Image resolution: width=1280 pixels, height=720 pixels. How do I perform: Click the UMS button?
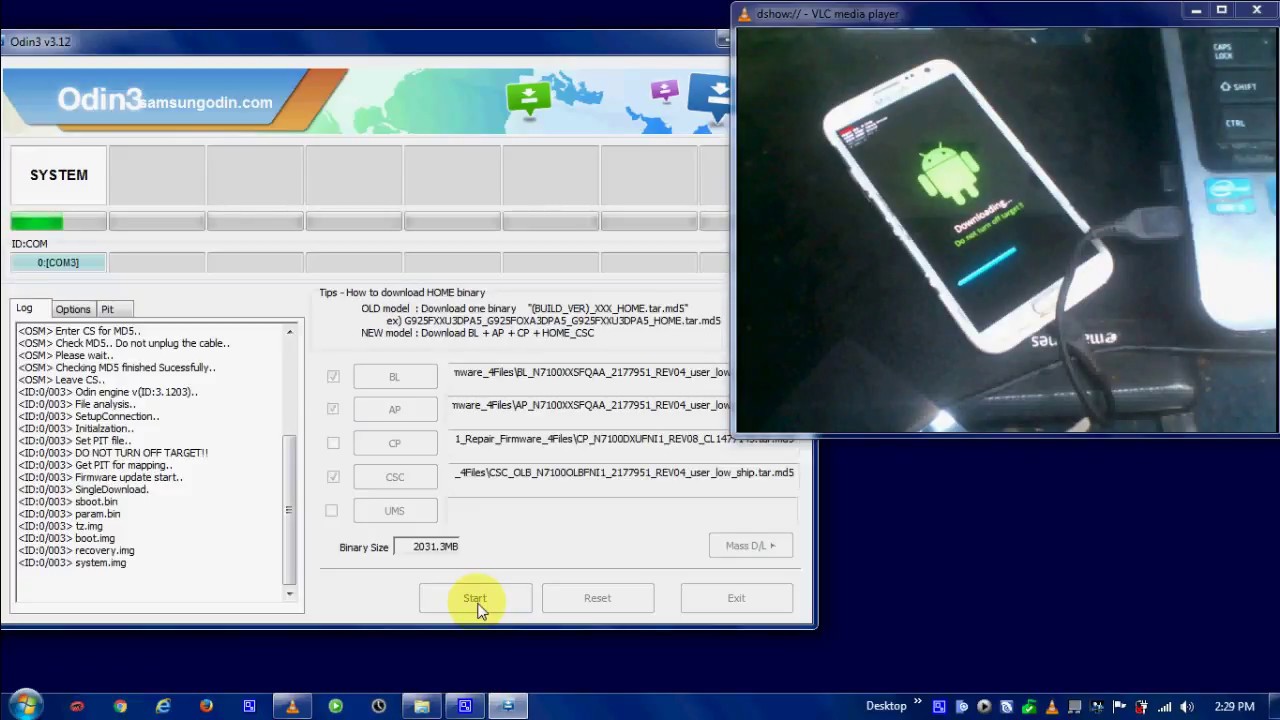[395, 511]
